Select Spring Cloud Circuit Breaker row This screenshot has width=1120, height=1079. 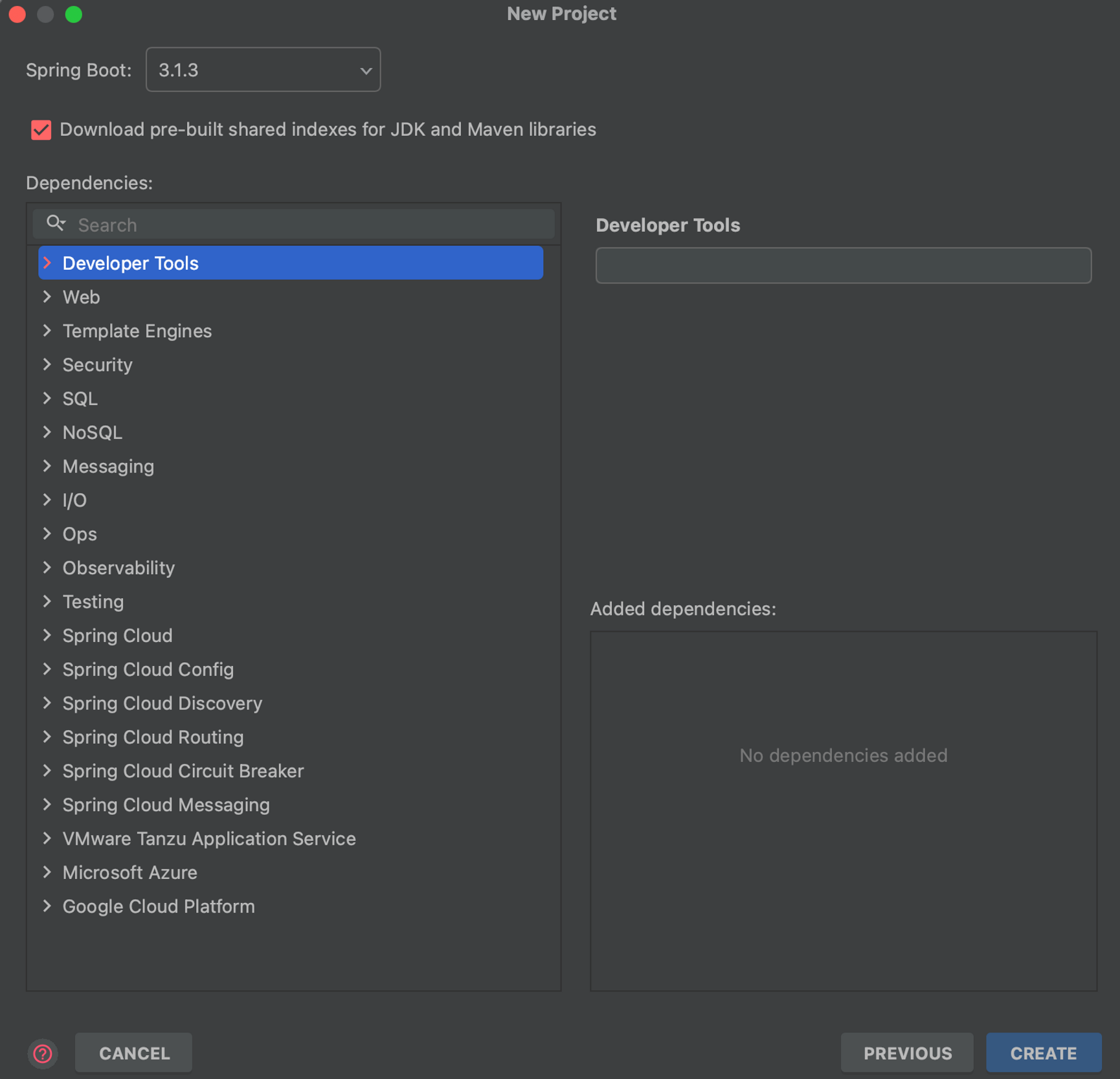291,771
